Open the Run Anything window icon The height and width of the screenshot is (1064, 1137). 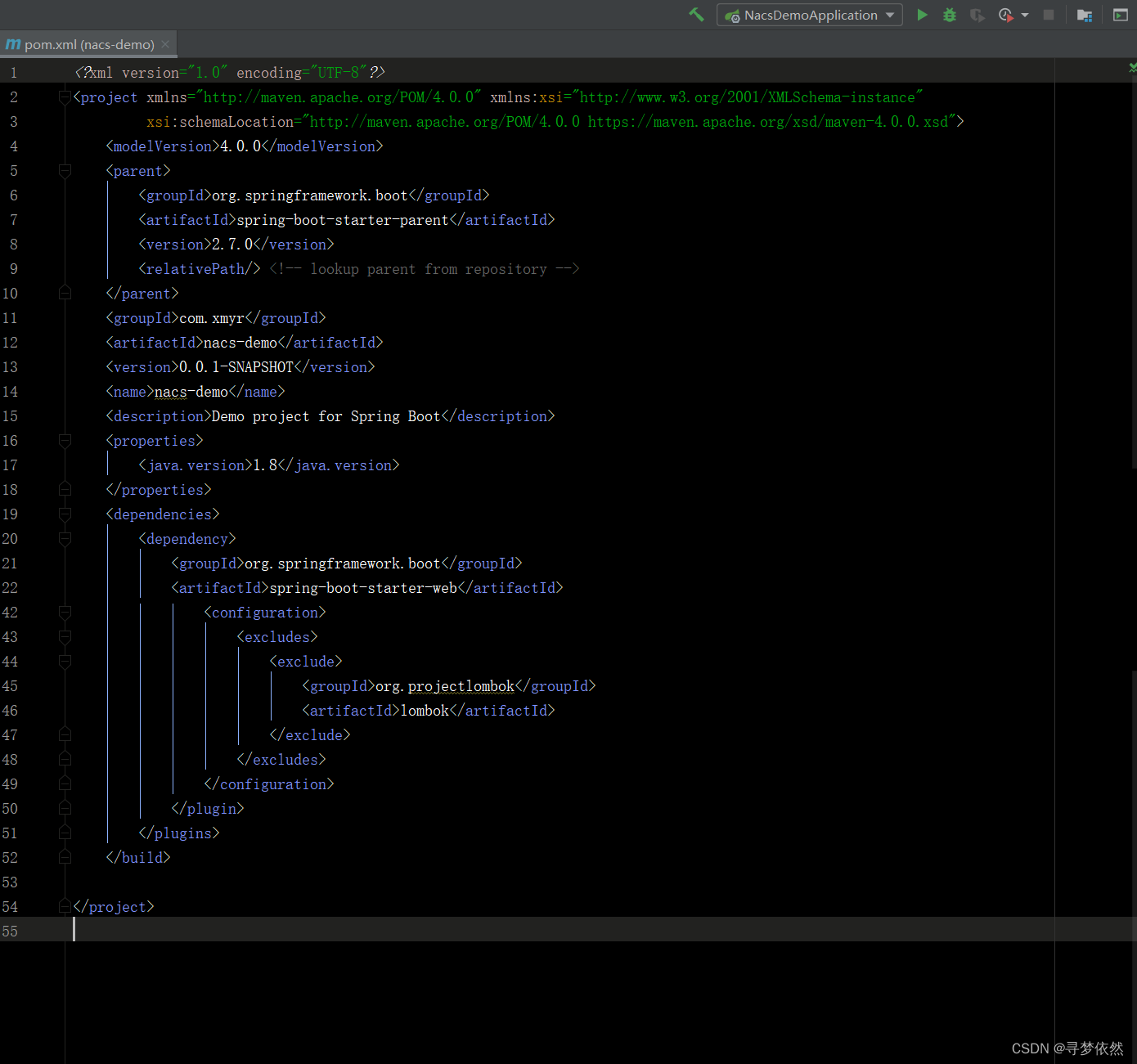(1121, 15)
